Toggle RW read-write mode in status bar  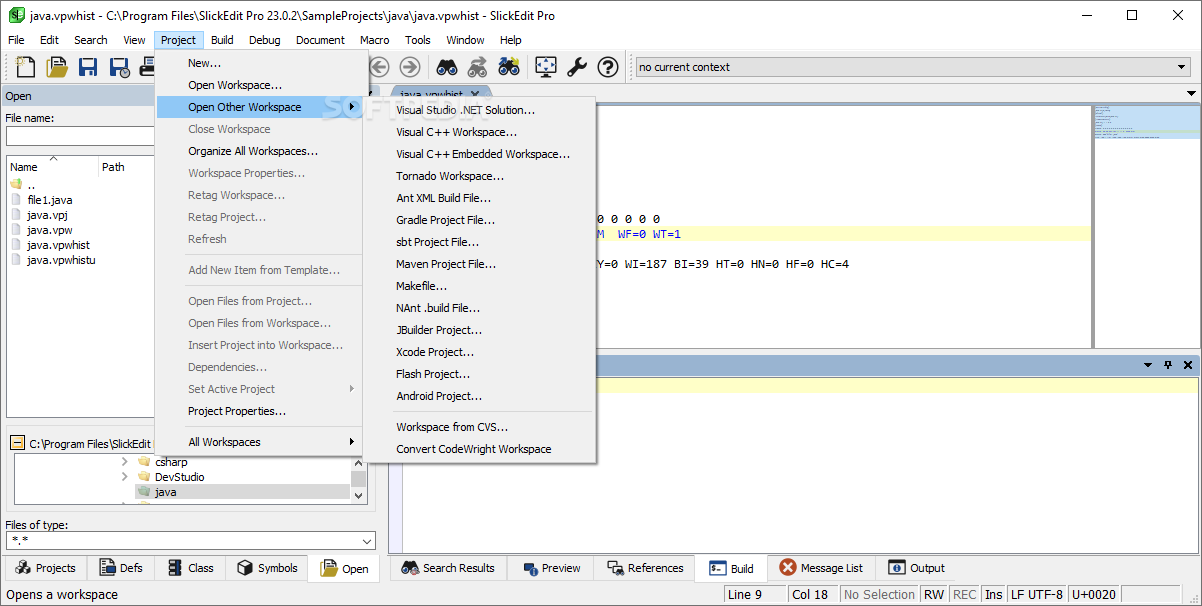(x=933, y=594)
